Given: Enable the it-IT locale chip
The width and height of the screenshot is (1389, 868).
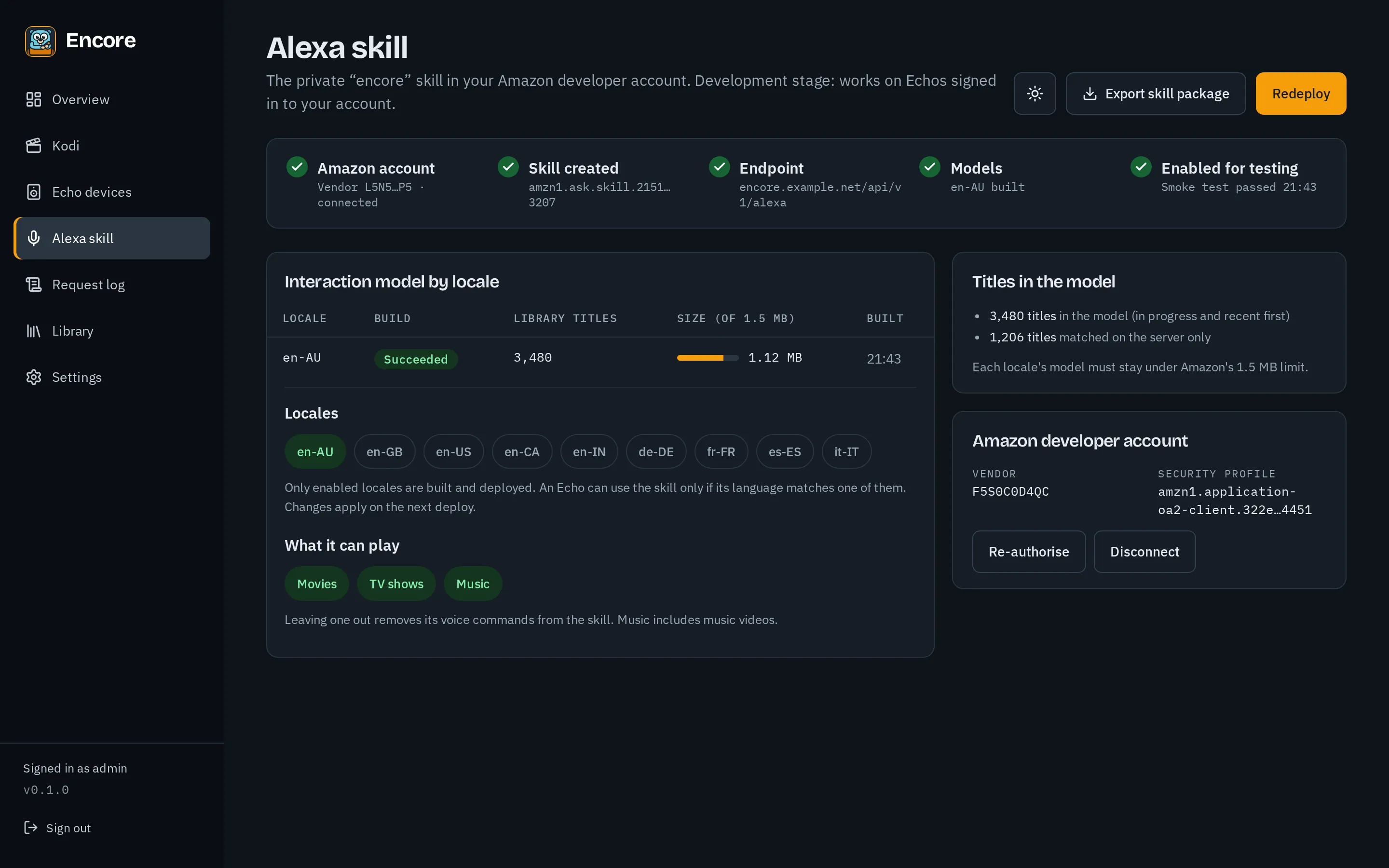Looking at the screenshot, I should (846, 452).
